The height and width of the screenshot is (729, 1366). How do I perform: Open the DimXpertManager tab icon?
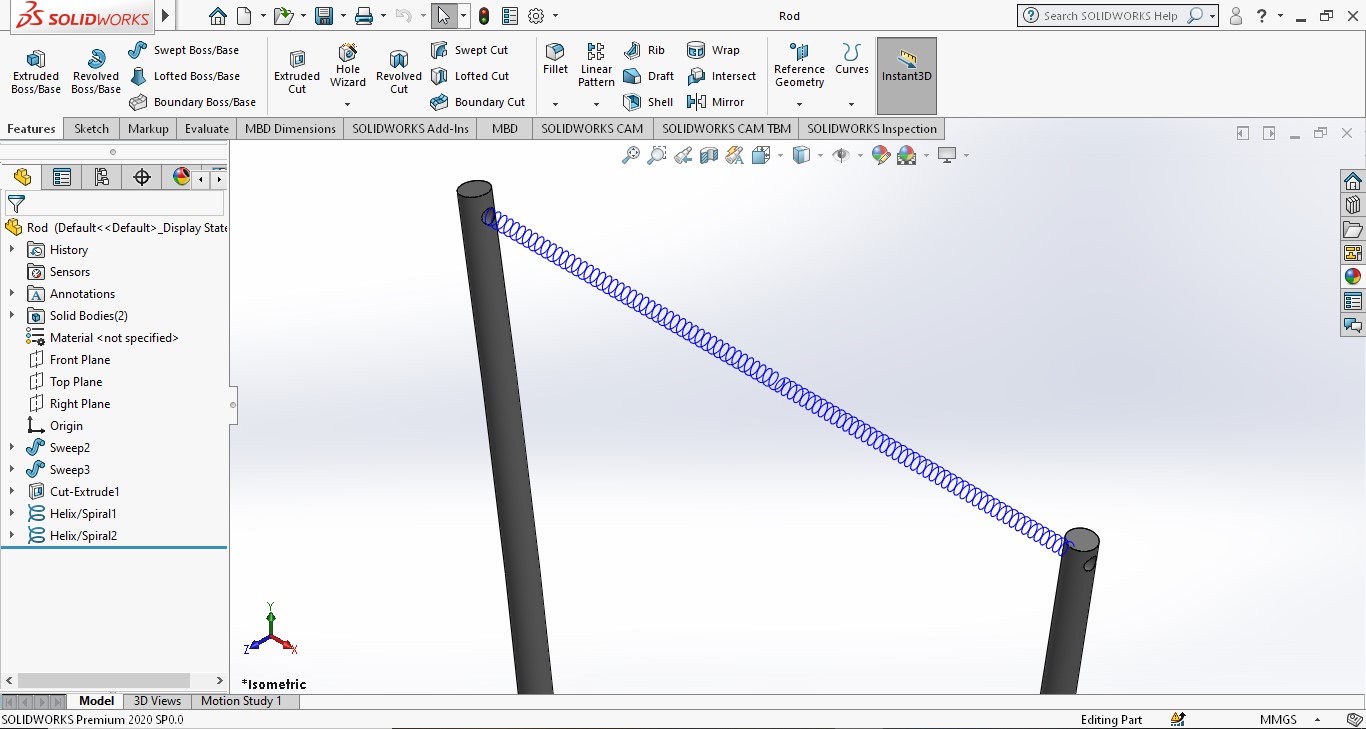142,178
